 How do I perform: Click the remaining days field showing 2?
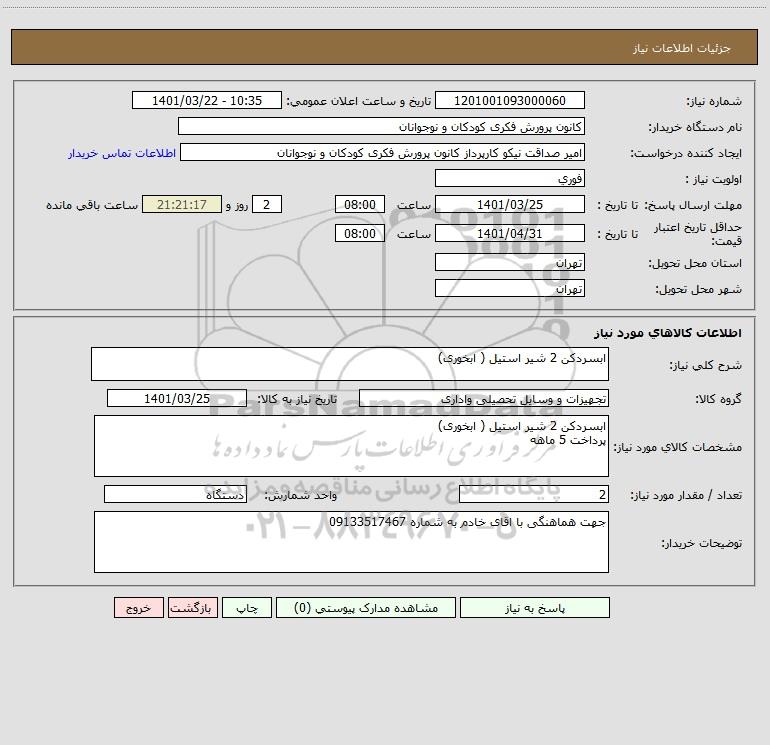[x=267, y=204]
